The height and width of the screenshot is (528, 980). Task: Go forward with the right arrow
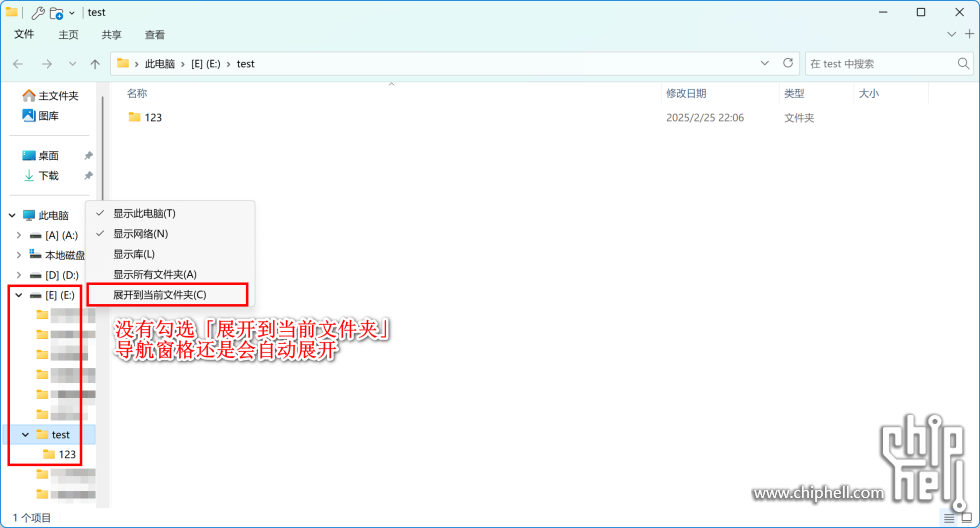47,64
